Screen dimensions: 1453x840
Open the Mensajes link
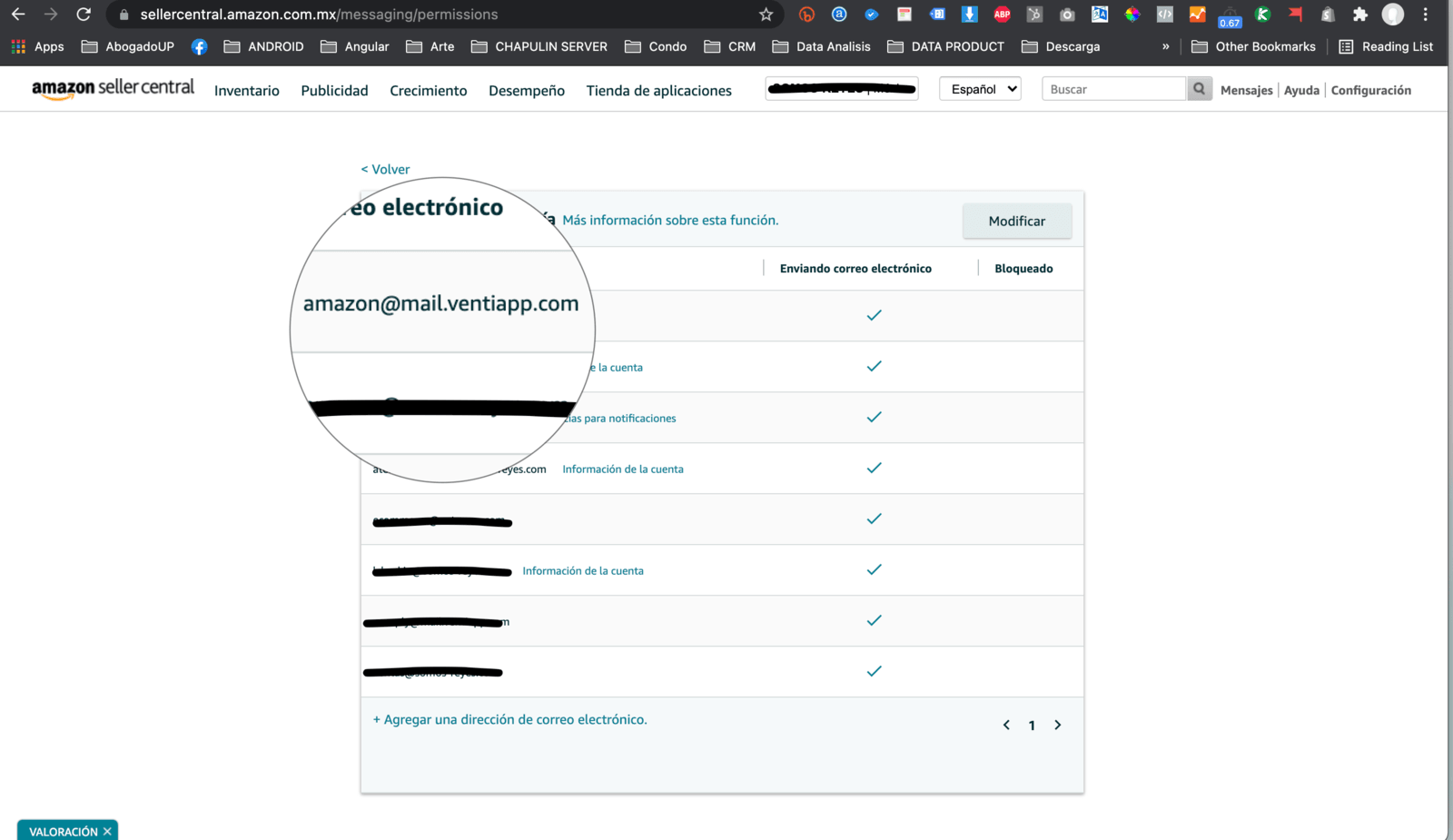click(1247, 90)
